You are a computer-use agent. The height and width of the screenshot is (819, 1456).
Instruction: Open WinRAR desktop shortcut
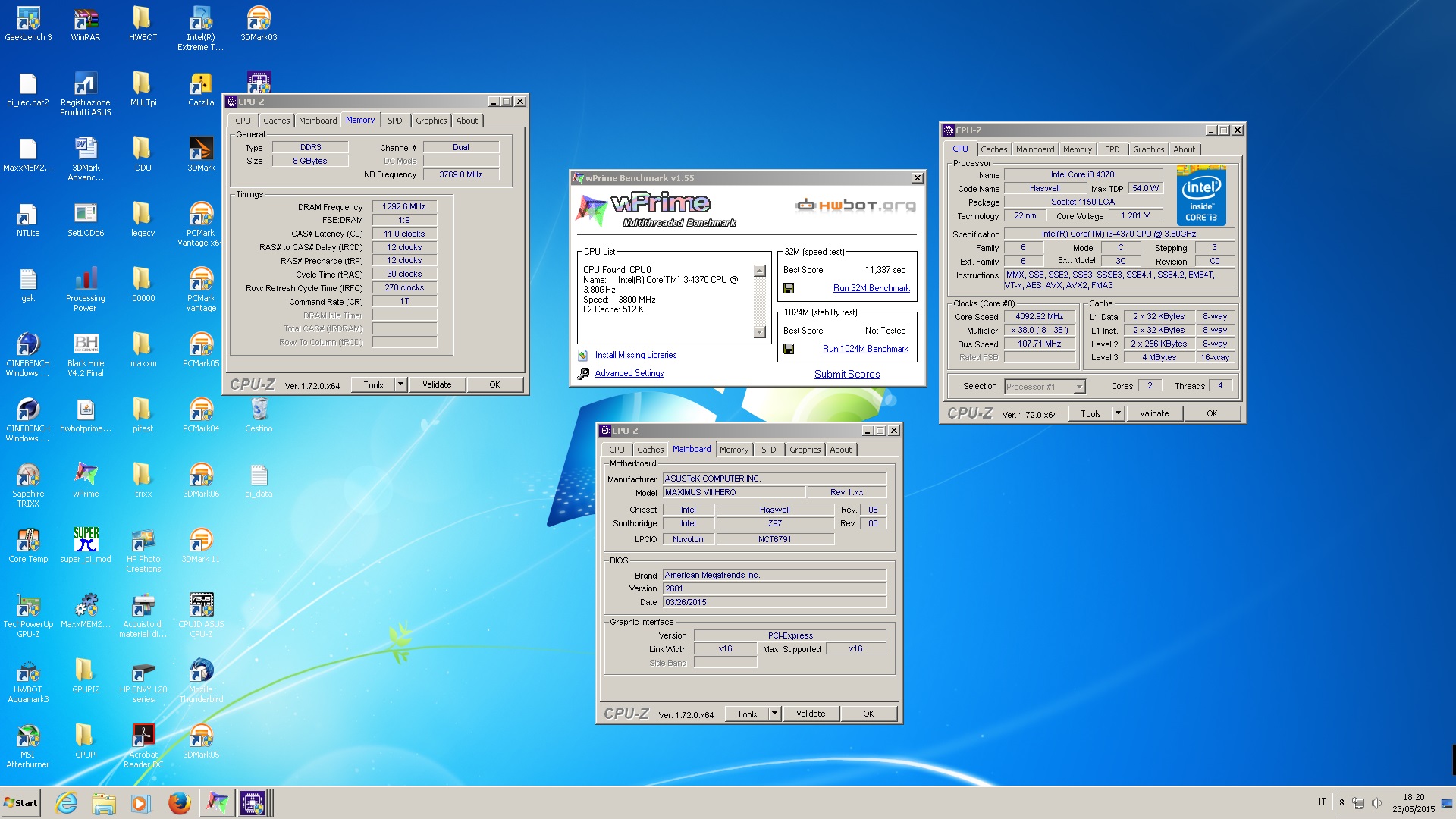point(86,23)
